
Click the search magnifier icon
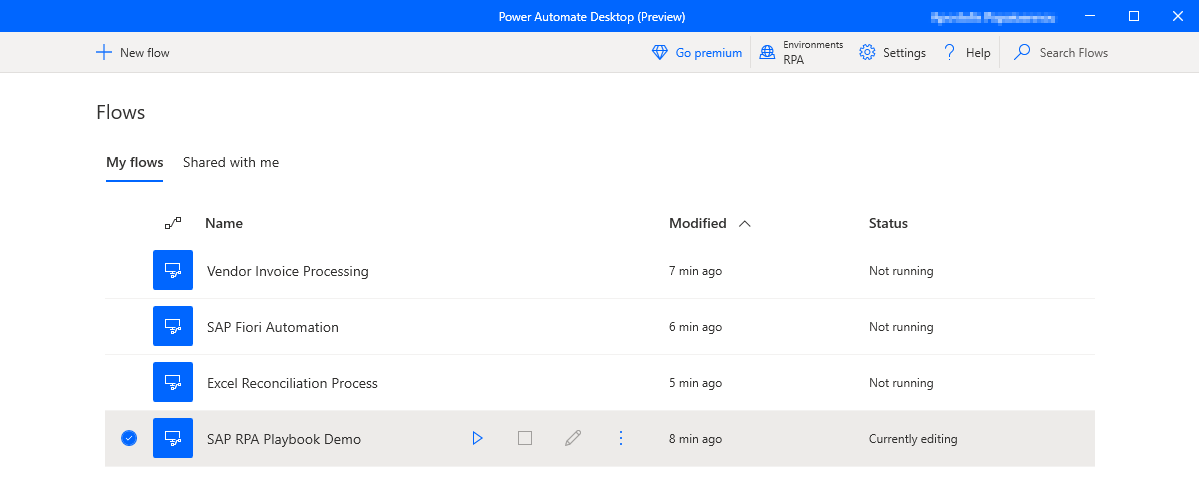[x=1022, y=53]
